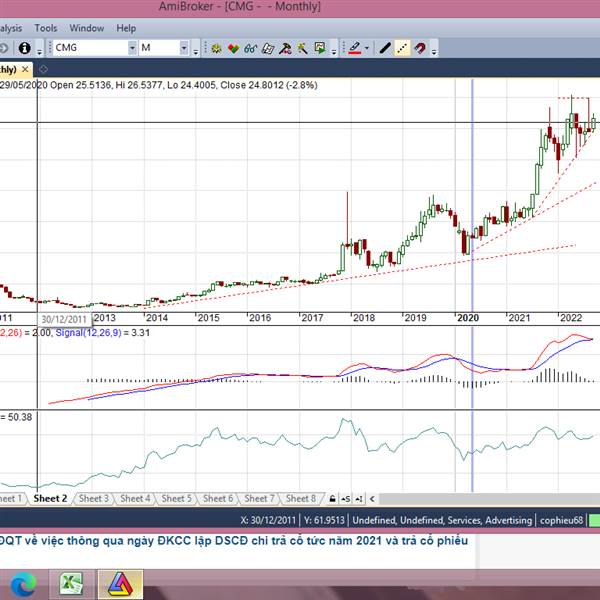Close the Monthly chart tab
Screen dimensions: 600x600
(25, 70)
